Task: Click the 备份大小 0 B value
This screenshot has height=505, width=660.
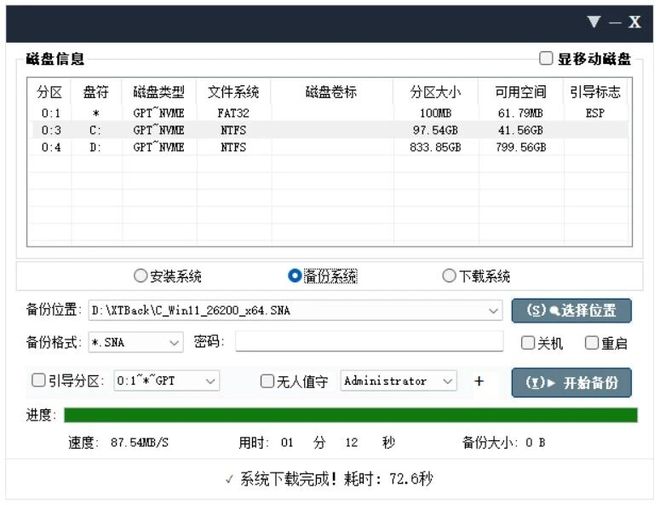Action: [535, 443]
